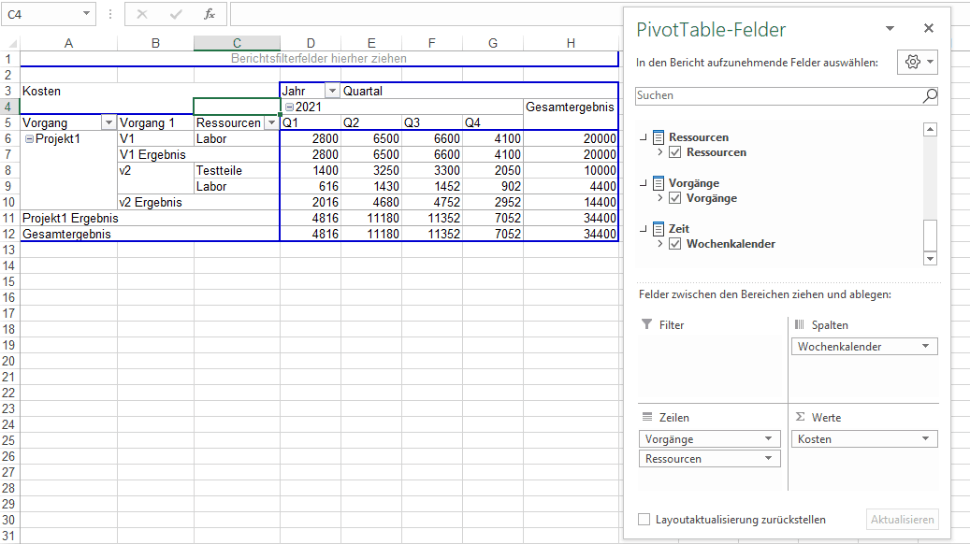
Task: Open Vorgänge dropdown in Zeilen area
Action: 768,439
